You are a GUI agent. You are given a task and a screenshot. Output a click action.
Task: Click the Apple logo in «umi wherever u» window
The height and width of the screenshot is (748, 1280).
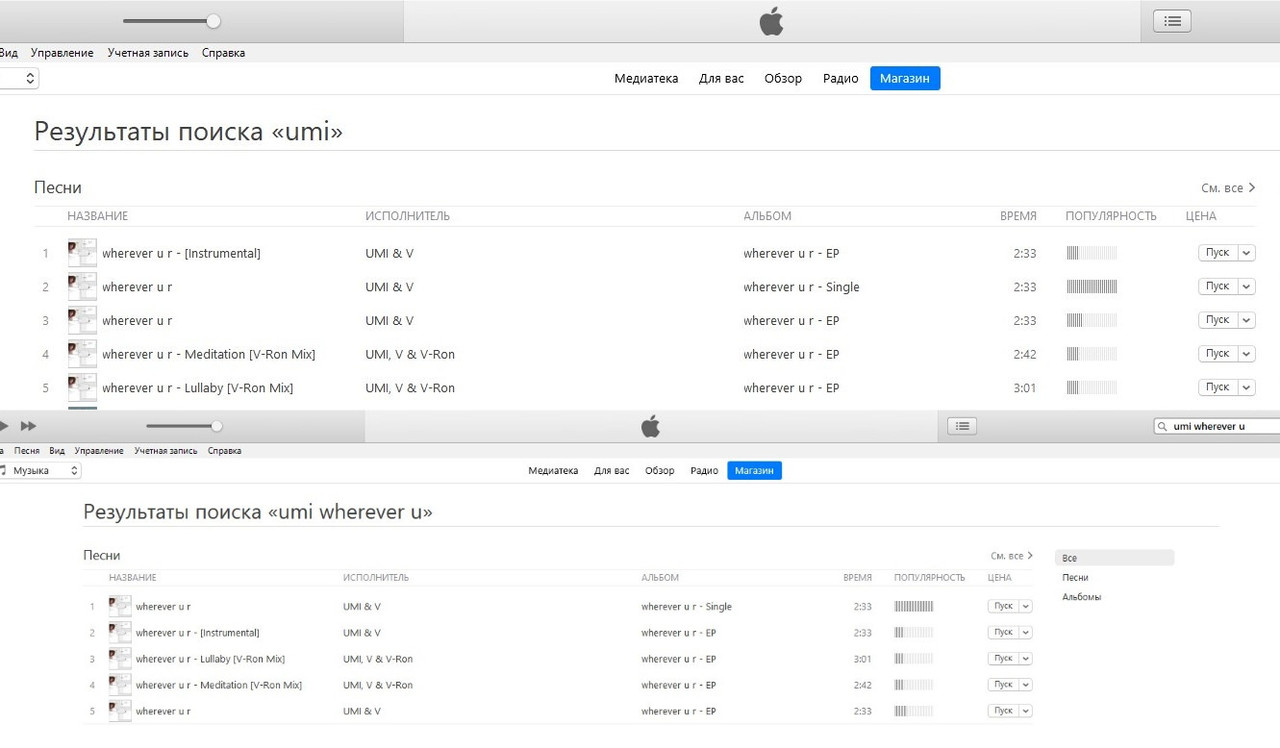point(650,427)
